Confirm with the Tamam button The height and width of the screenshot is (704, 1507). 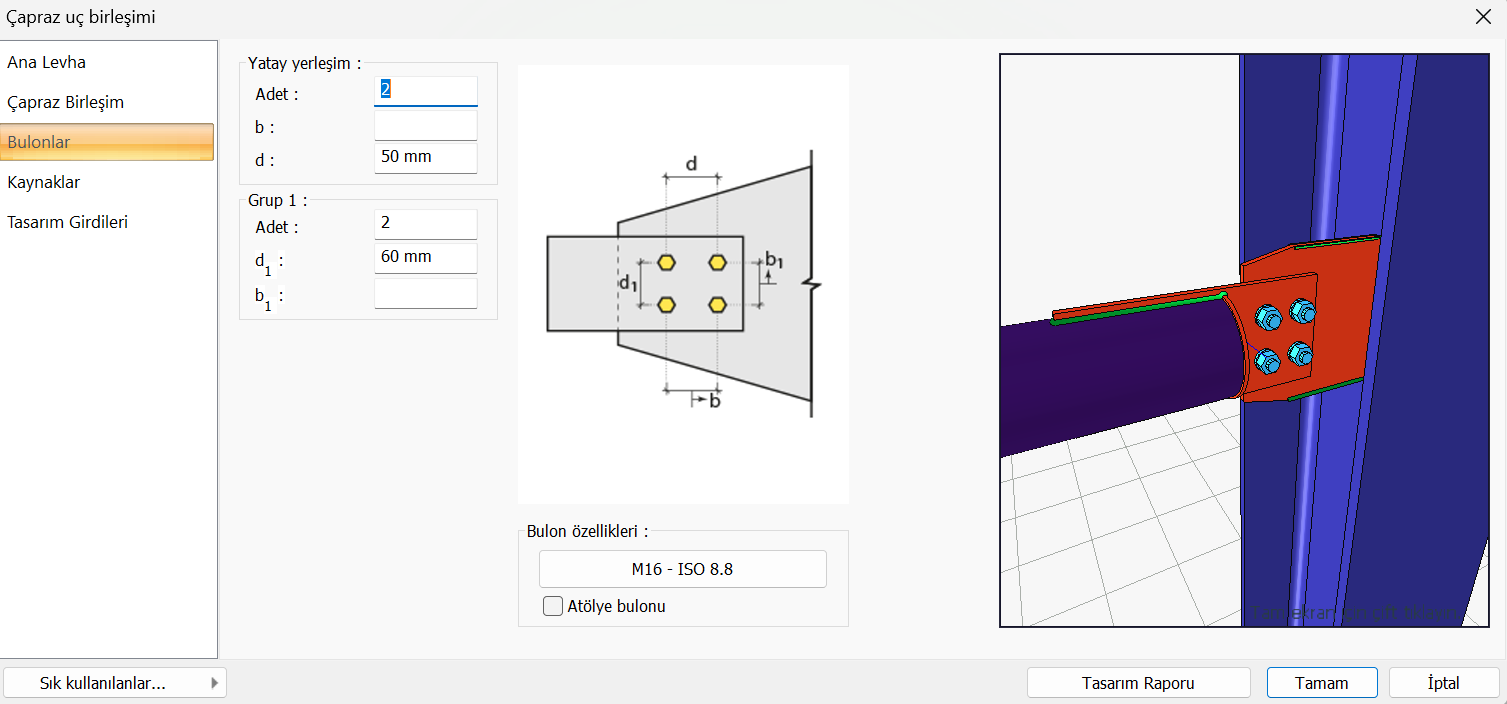coord(1321,683)
